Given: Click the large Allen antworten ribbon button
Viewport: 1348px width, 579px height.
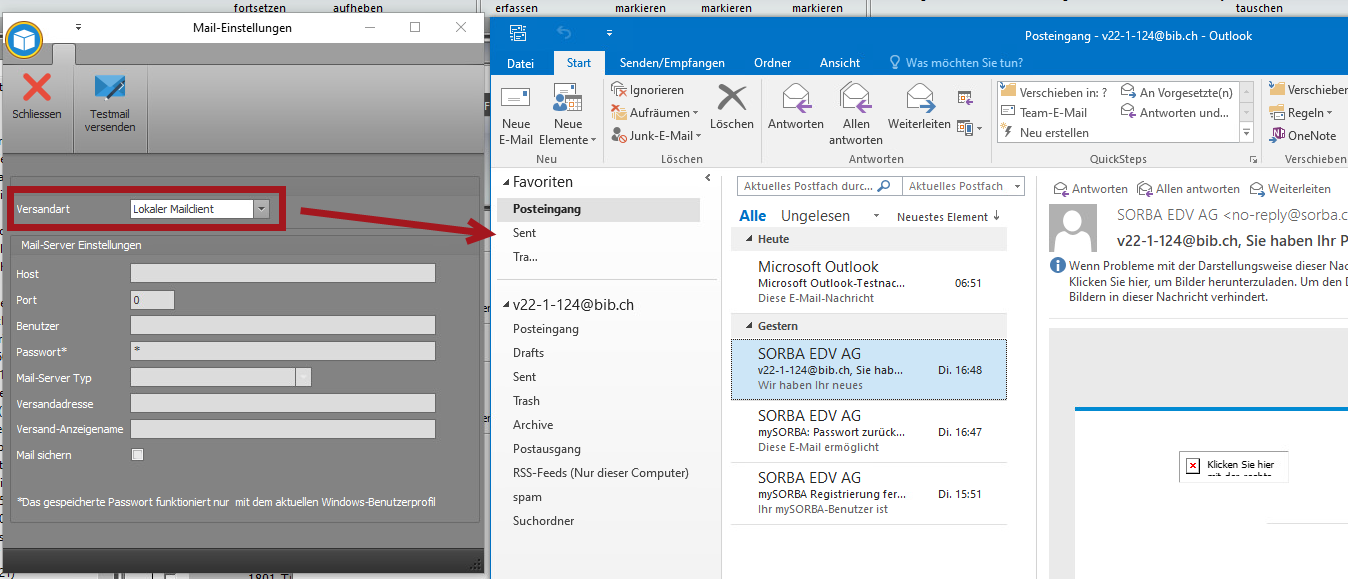Looking at the screenshot, I should point(856,114).
